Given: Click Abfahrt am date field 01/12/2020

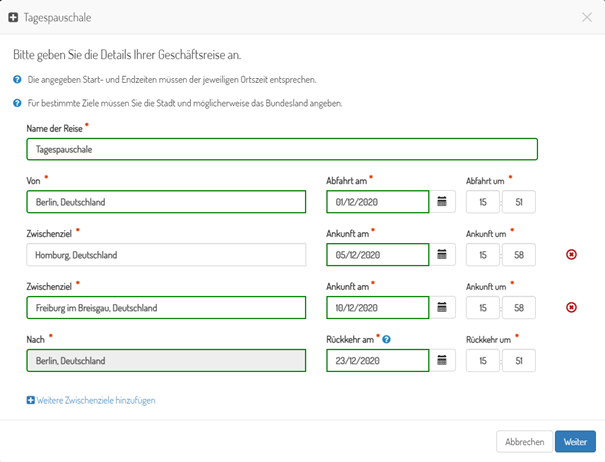Looking at the screenshot, I should [x=378, y=201].
